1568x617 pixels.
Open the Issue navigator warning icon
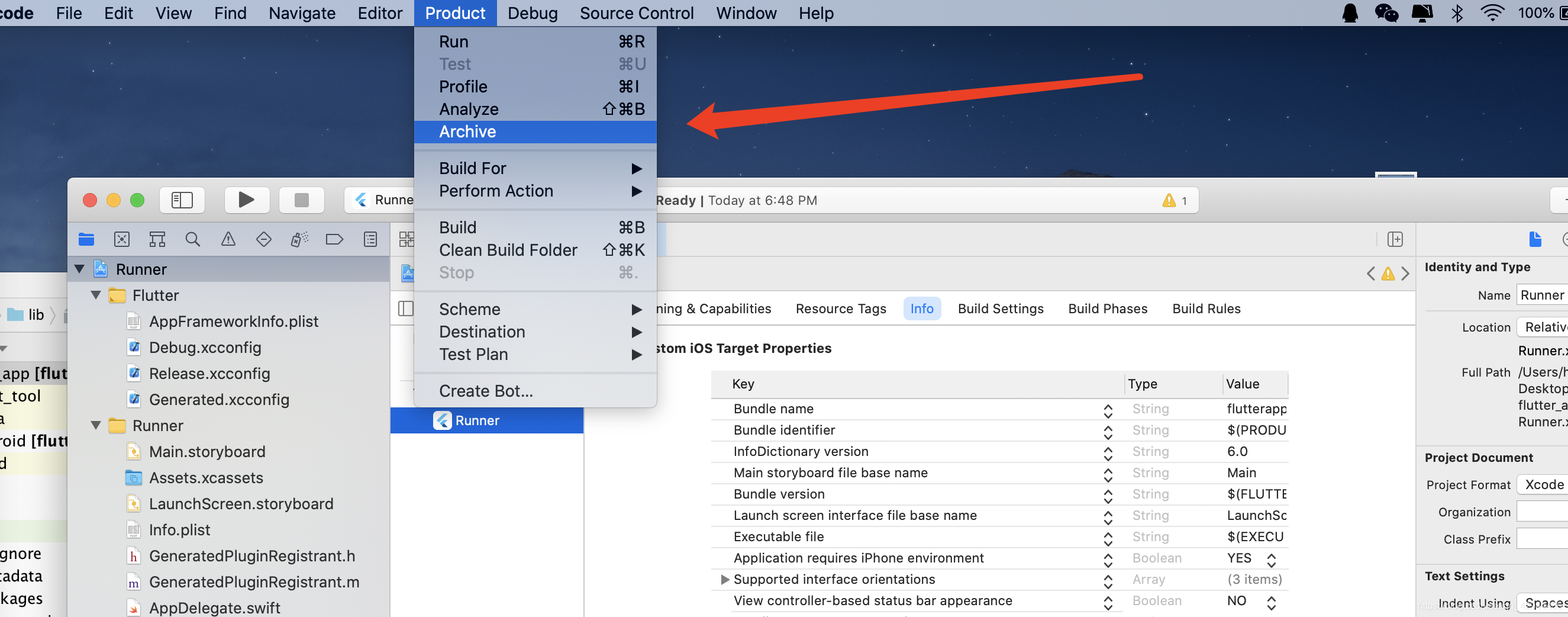(228, 239)
